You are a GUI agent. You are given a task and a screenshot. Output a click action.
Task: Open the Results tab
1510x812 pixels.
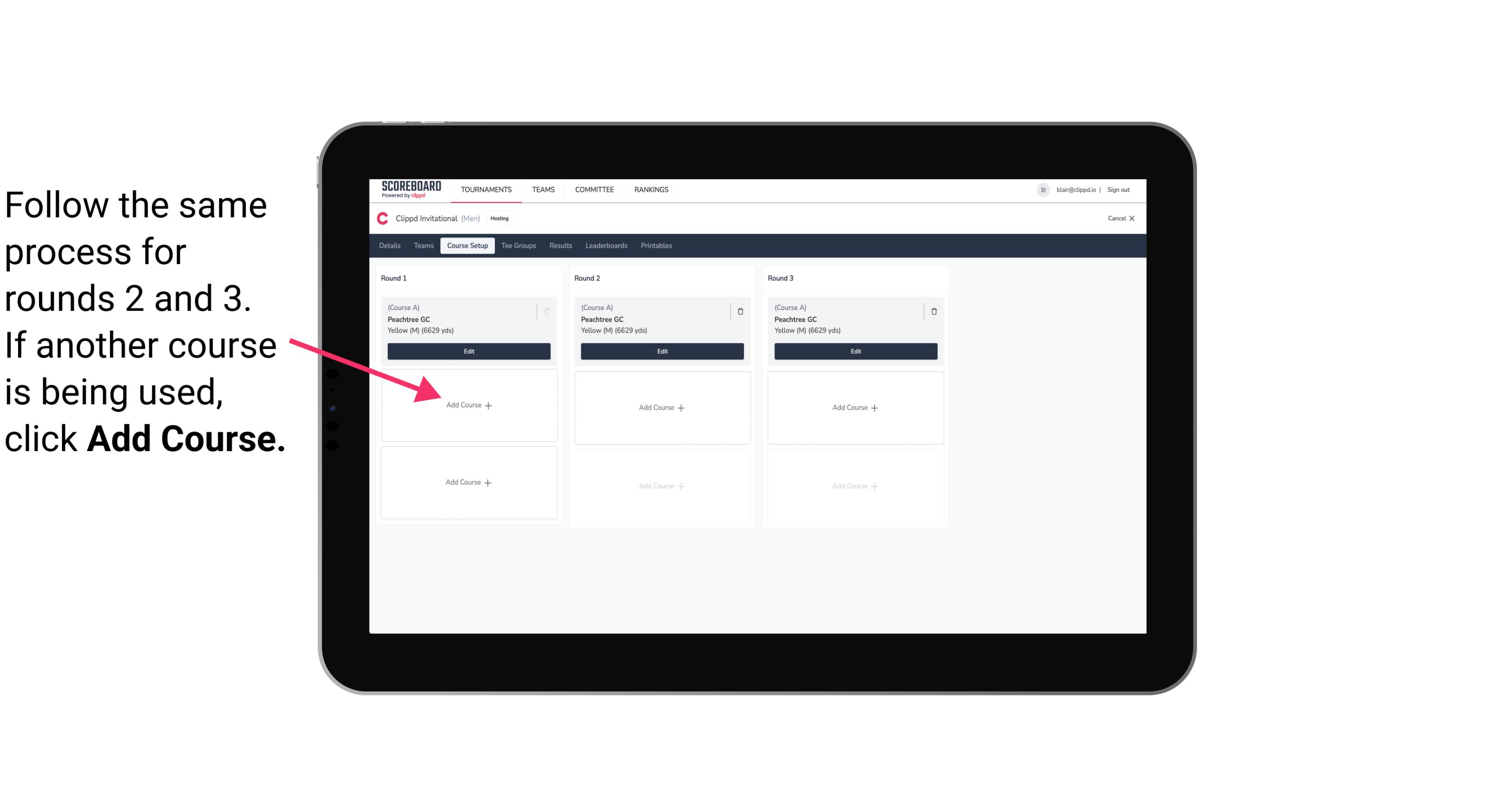[559, 246]
